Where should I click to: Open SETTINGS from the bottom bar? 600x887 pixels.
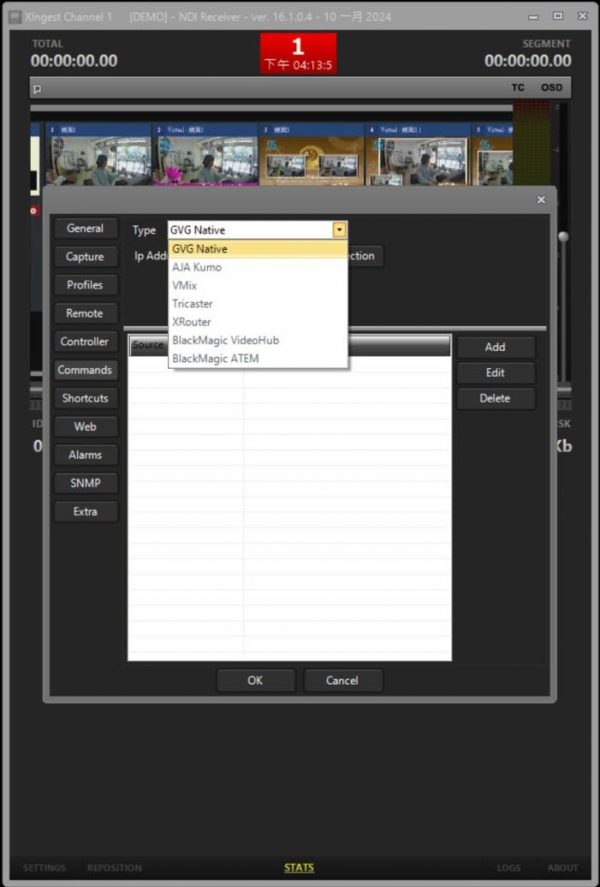coord(44,868)
